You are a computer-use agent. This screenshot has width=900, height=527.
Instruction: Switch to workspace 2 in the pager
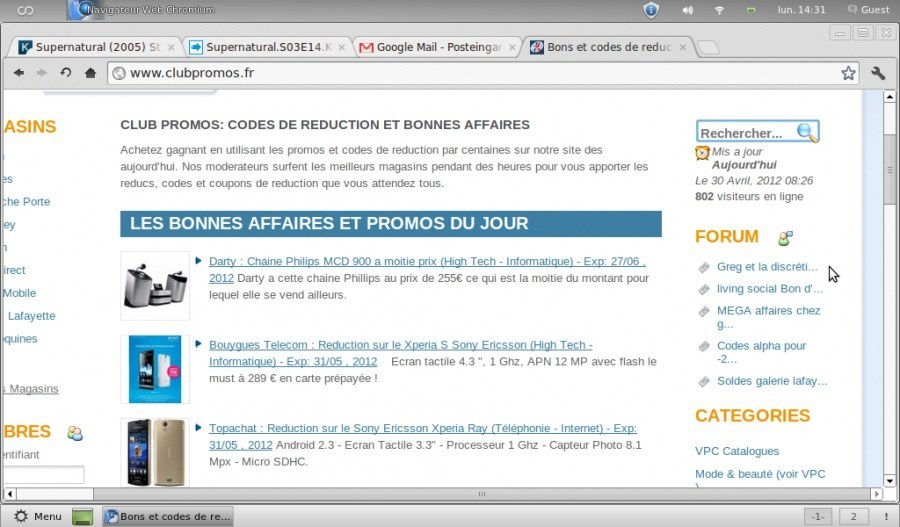(x=853, y=516)
